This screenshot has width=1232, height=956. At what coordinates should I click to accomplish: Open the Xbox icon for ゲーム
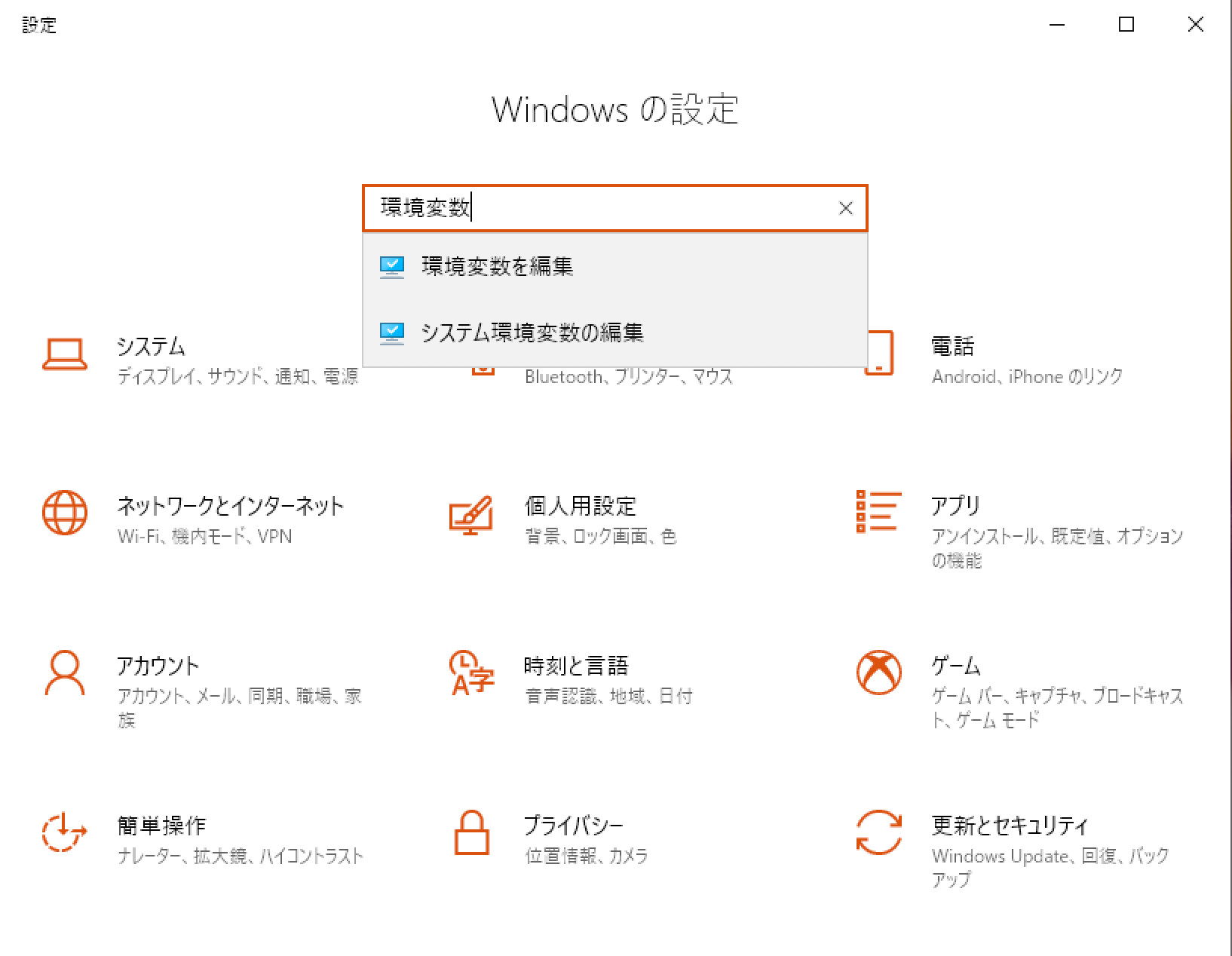pyautogui.click(x=879, y=673)
